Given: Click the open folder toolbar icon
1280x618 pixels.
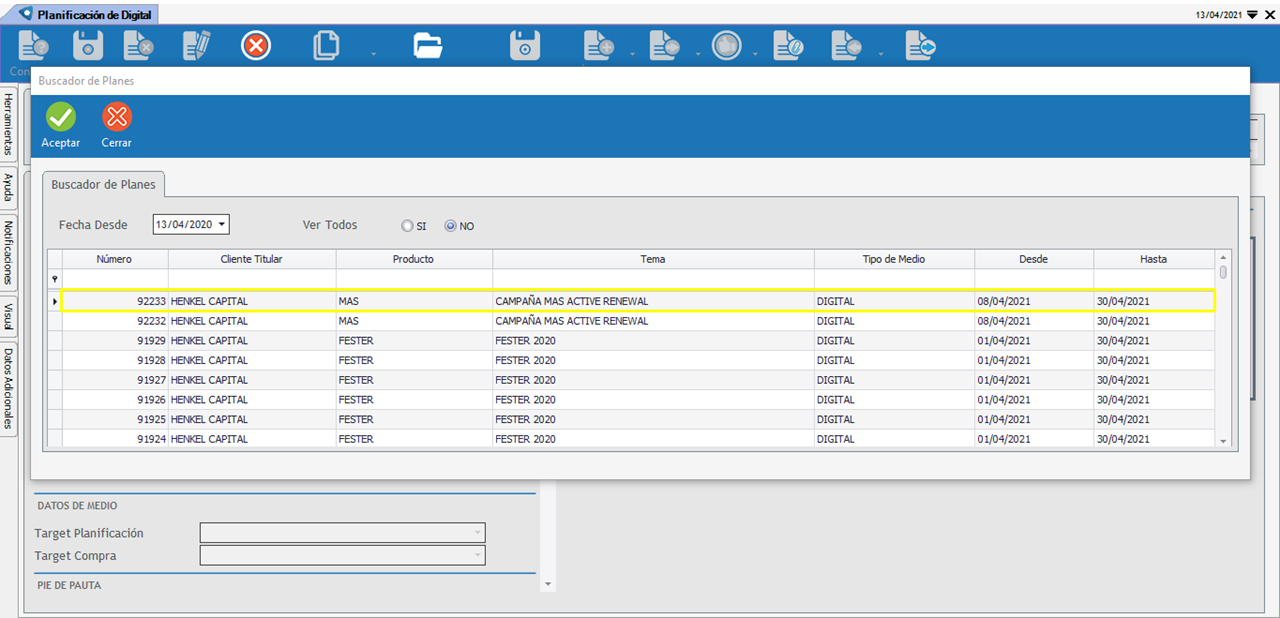Looking at the screenshot, I should point(428,46).
